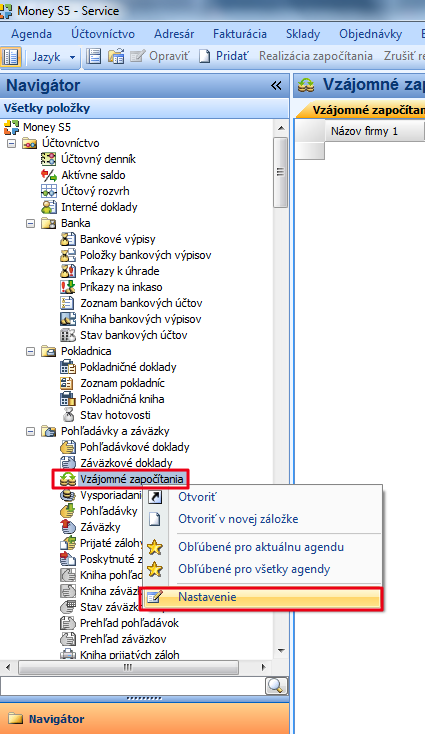Open the Fakturácia menu
Image resolution: width=425 pixels, height=734 pixels.
click(240, 34)
